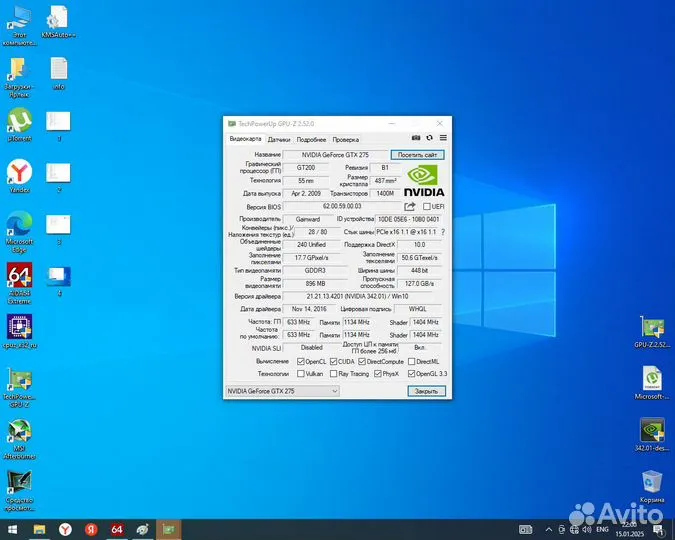Click the 448 bit bus width value
This screenshot has width=675, height=540.
click(x=419, y=270)
